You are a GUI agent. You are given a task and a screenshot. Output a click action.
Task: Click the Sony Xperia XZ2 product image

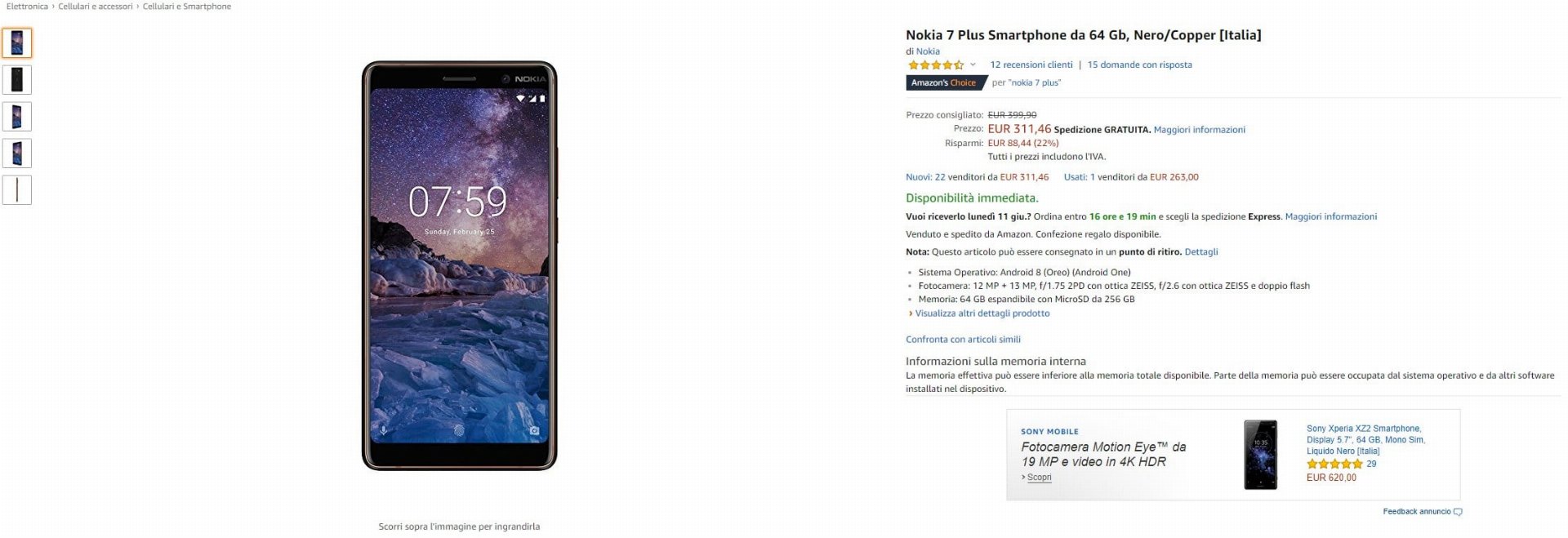1260,455
